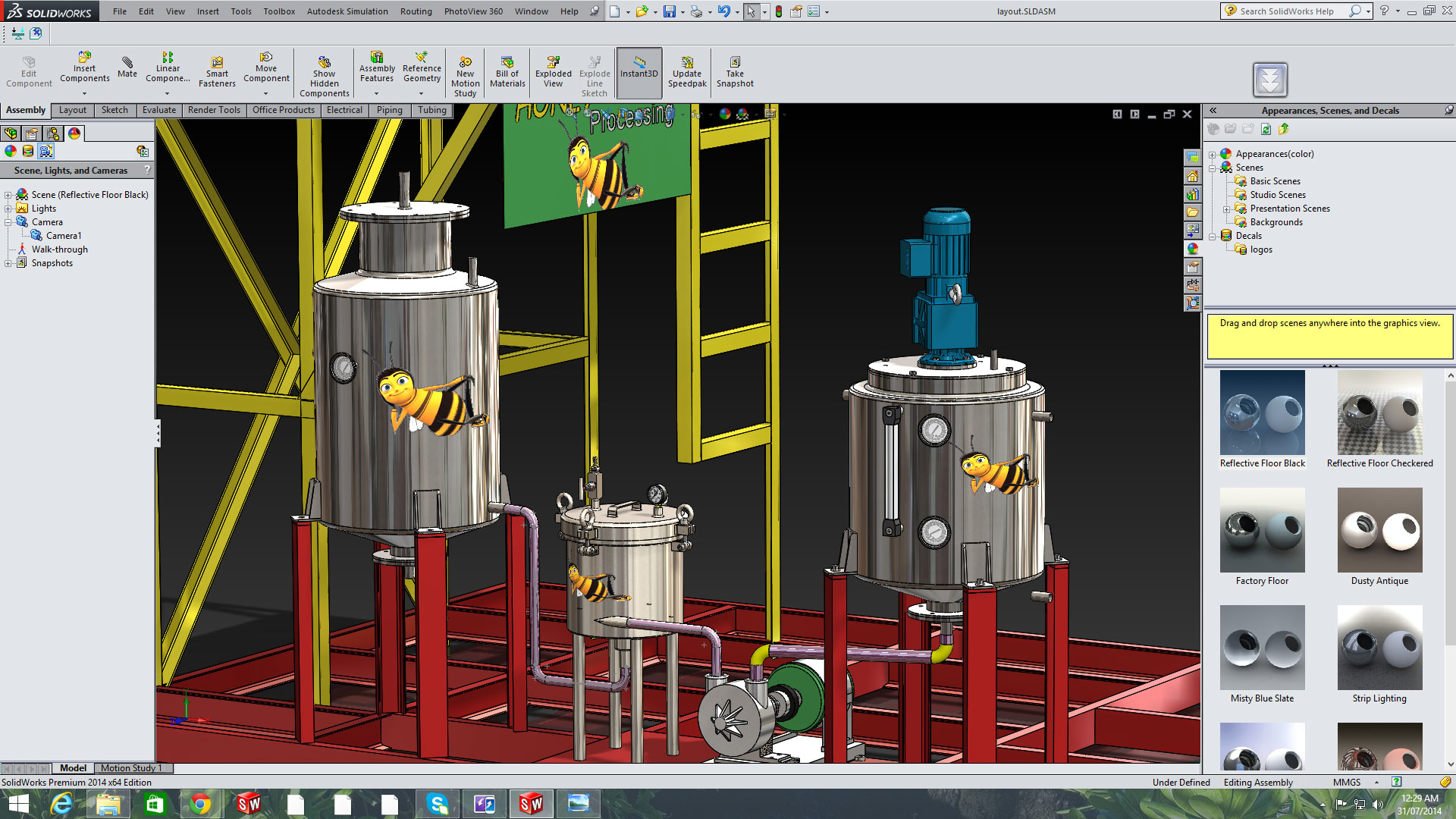The image size is (1456, 819).
Task: Click the Smart Fasteners icon
Action: pos(217,63)
